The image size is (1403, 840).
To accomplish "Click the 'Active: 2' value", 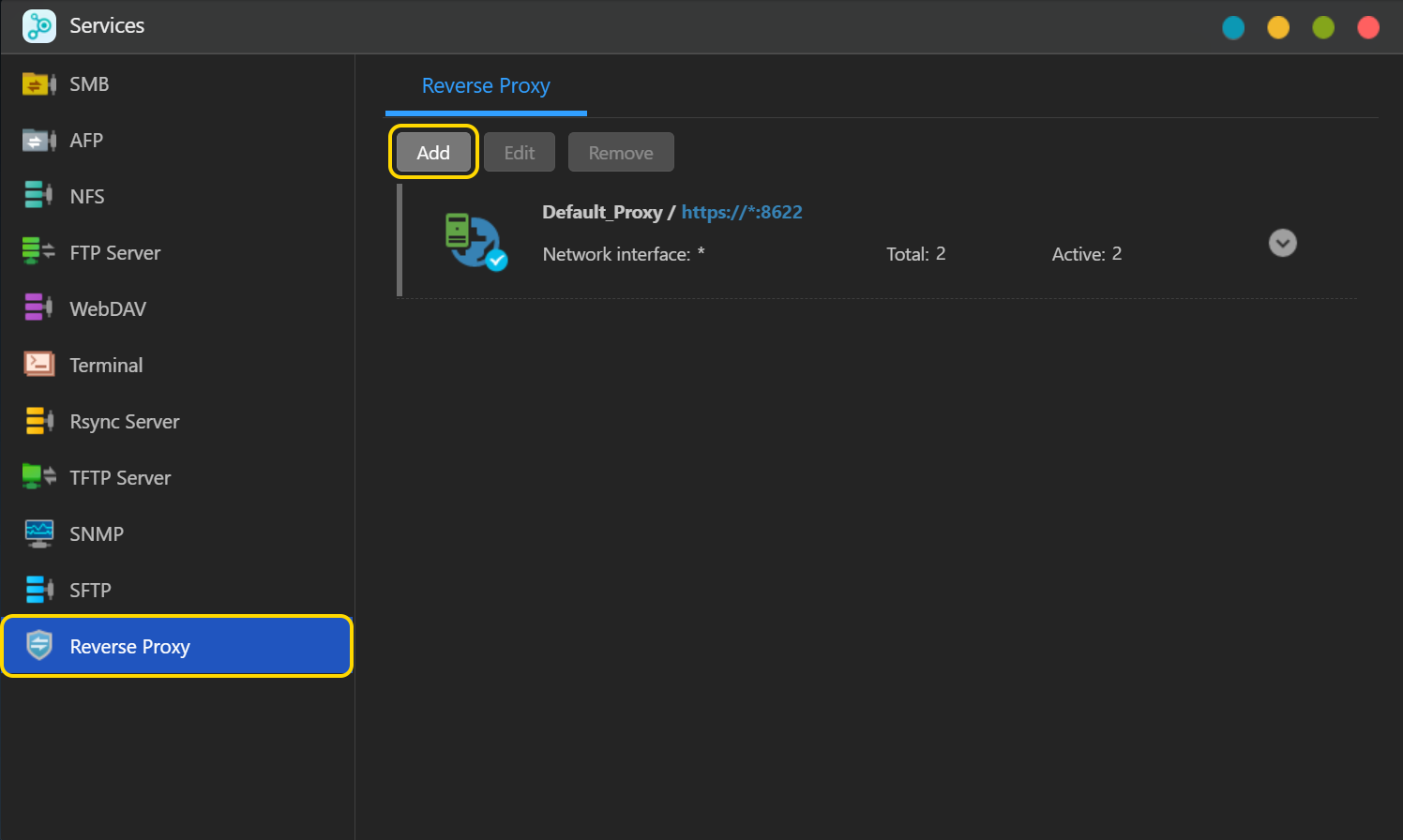I will [1087, 254].
